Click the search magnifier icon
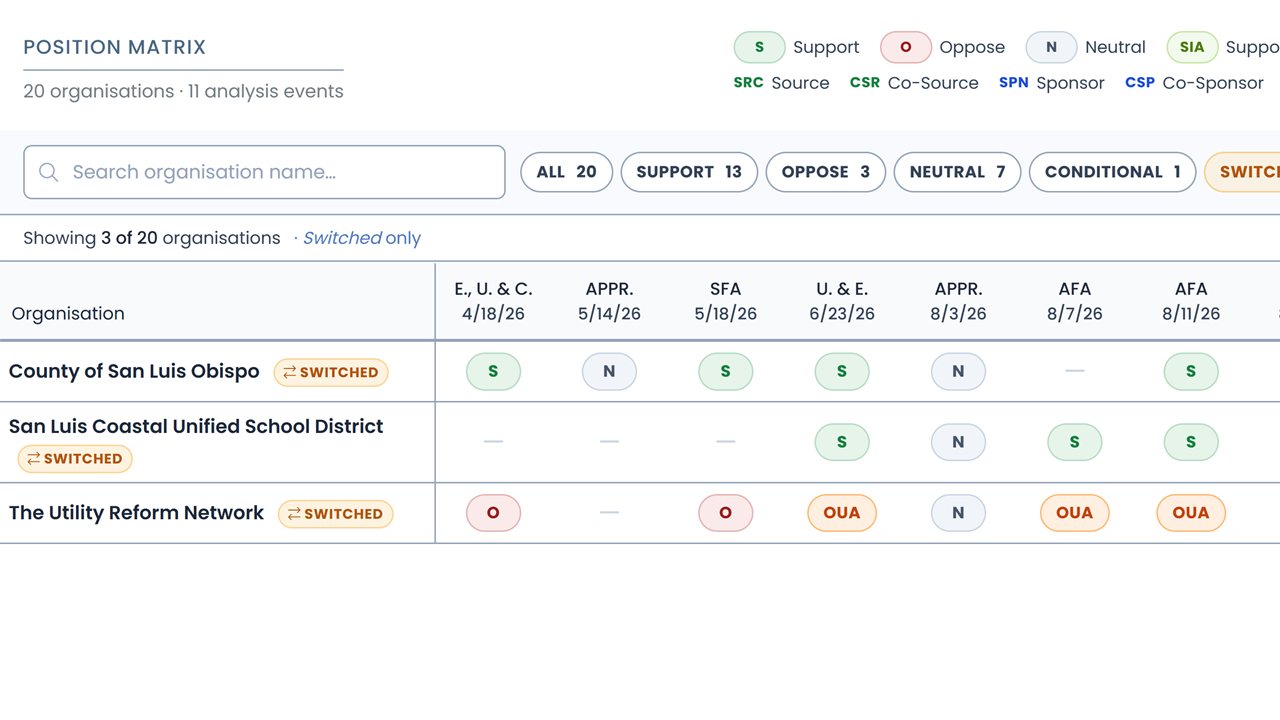 [x=48, y=172]
